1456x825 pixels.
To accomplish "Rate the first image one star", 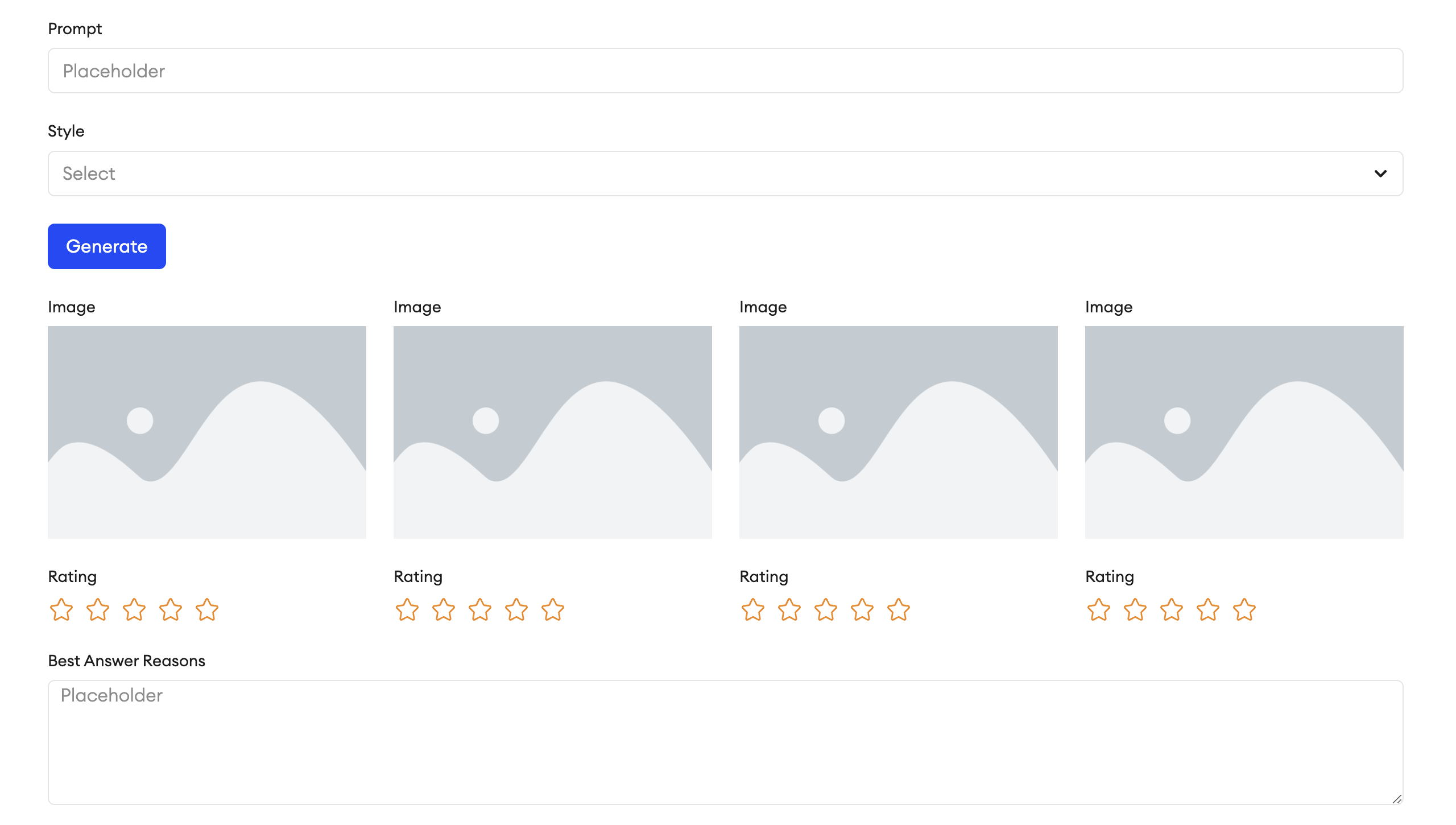I will [61, 610].
